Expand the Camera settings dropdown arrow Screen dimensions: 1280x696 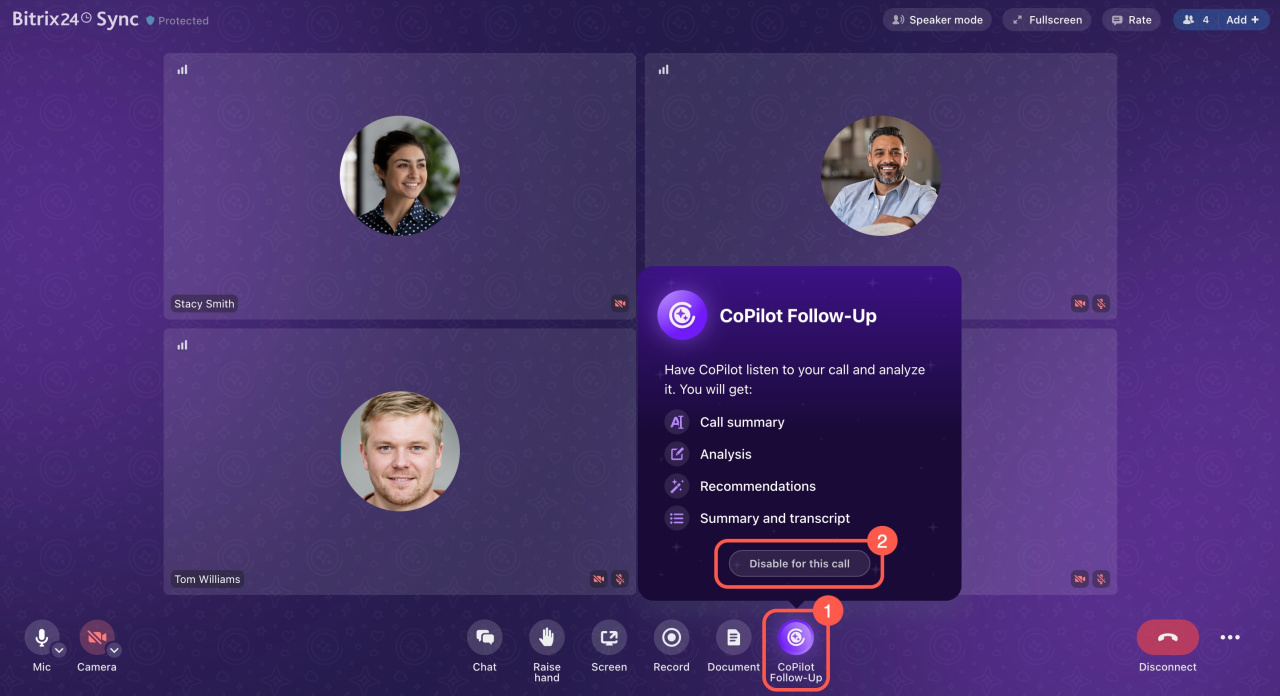(x=114, y=650)
